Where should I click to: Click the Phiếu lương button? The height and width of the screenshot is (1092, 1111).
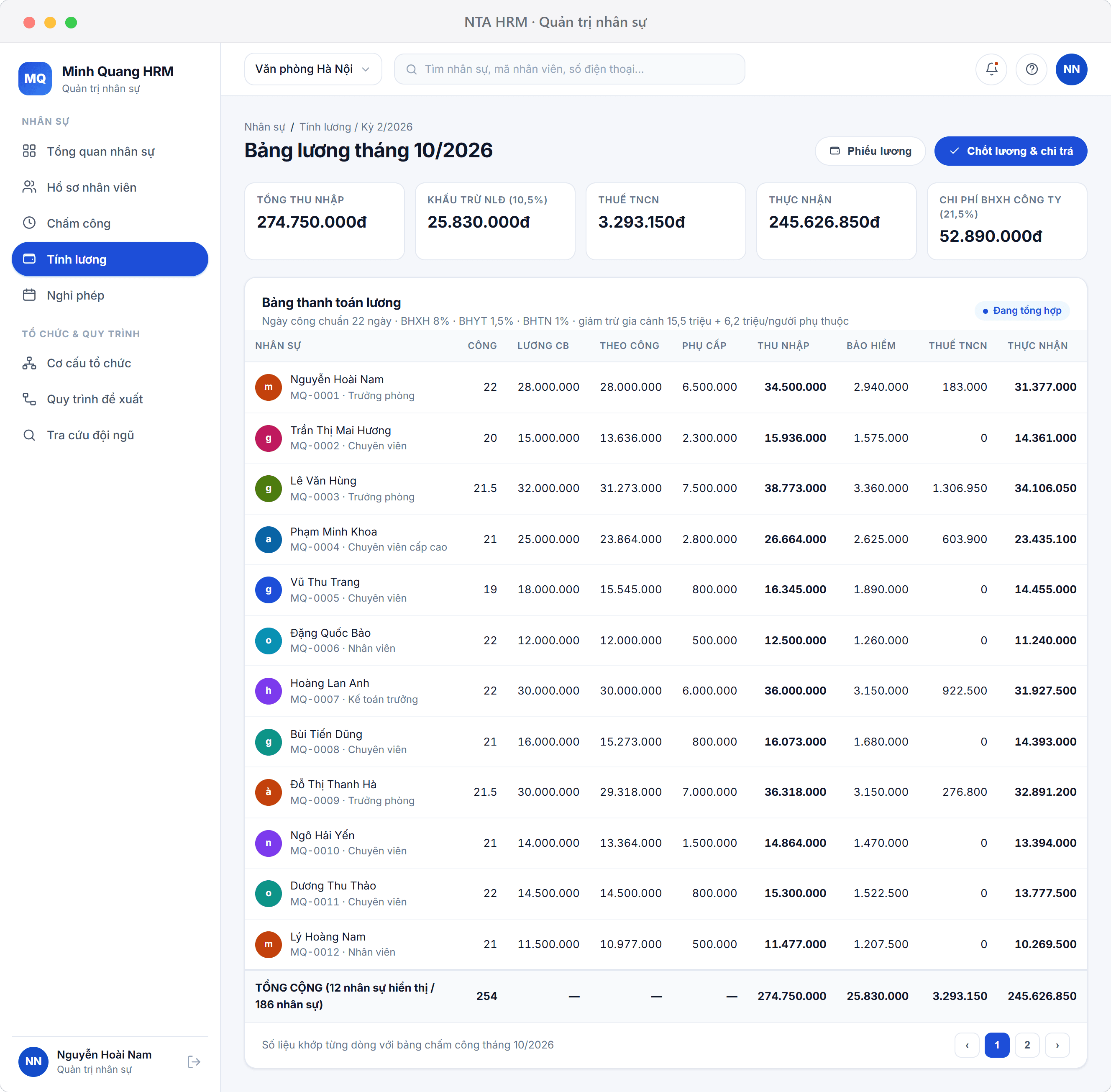pyautogui.click(x=870, y=151)
